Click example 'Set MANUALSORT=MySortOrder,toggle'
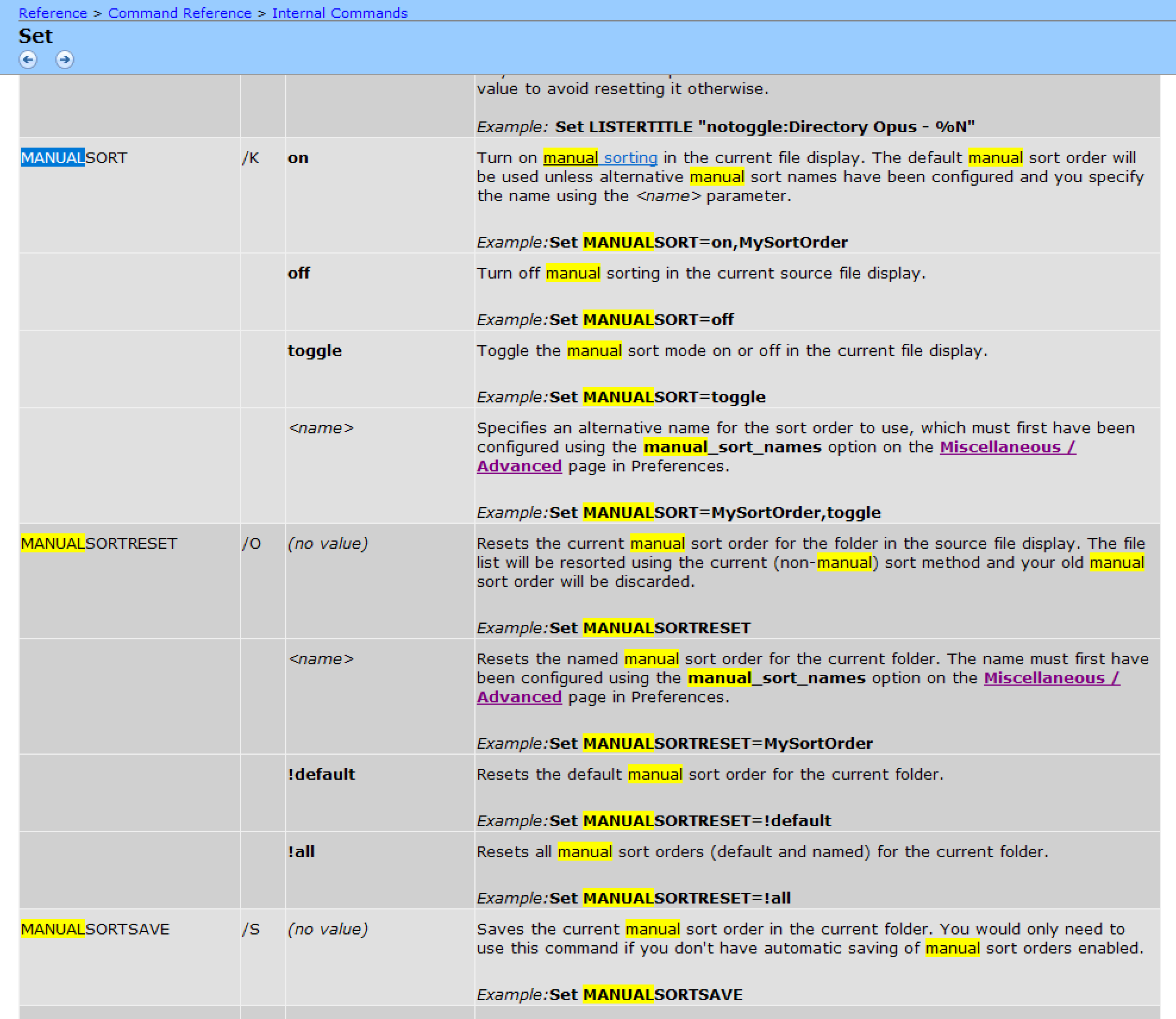Viewport: 1176px width, 1019px height. tap(715, 512)
